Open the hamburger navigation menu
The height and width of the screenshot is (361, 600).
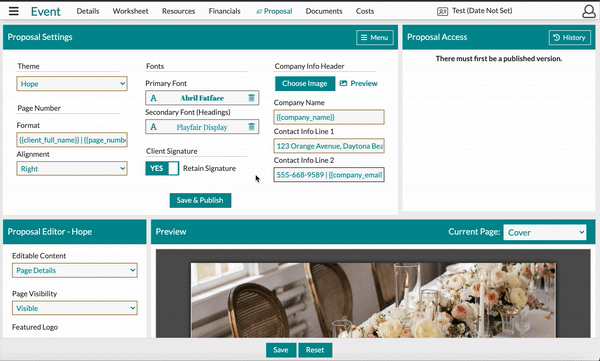14,11
